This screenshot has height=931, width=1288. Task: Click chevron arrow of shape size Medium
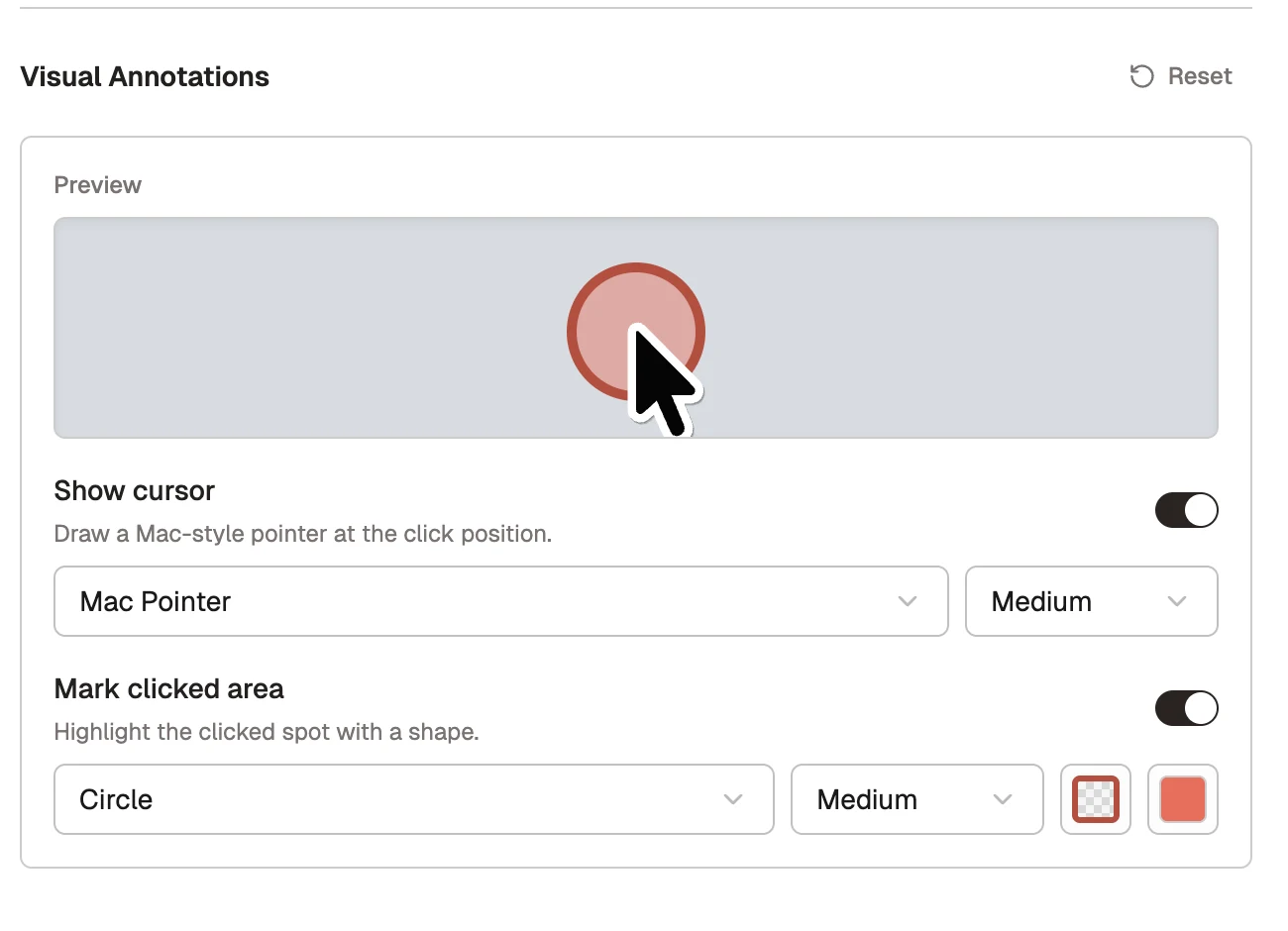(x=1002, y=799)
